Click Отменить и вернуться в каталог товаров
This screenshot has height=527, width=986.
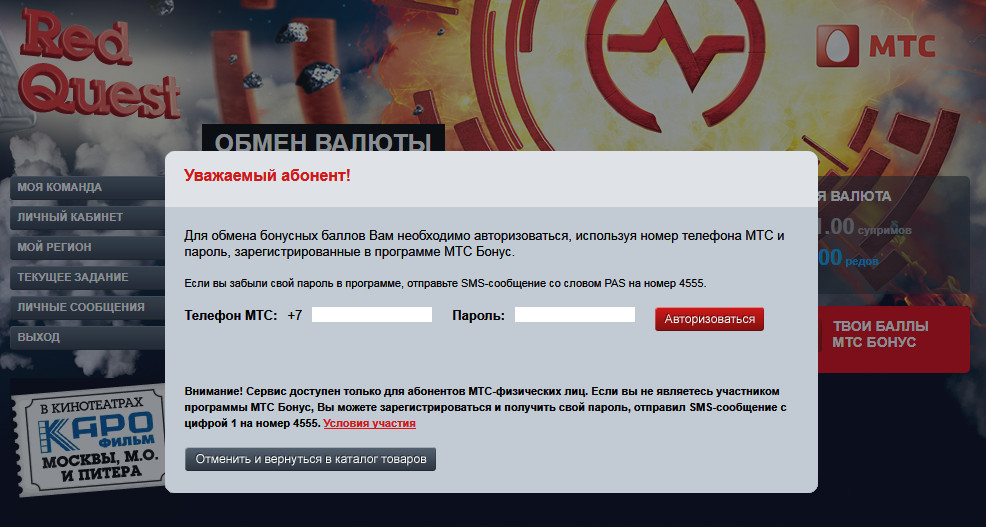pos(311,459)
